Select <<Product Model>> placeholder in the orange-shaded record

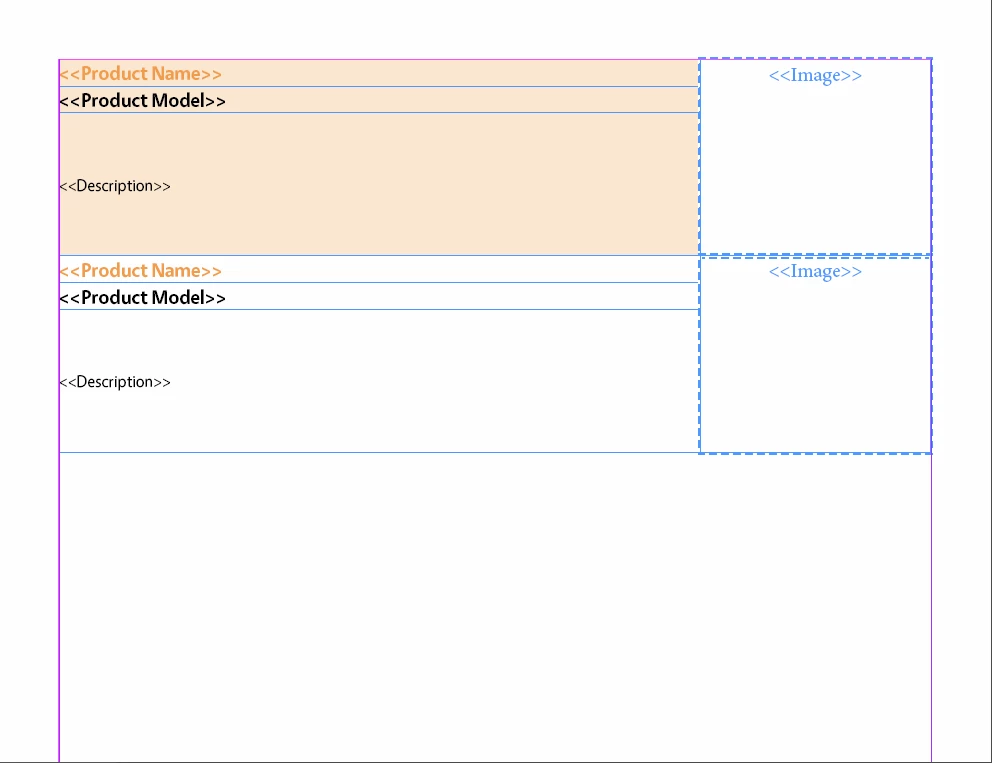pyautogui.click(x=142, y=101)
